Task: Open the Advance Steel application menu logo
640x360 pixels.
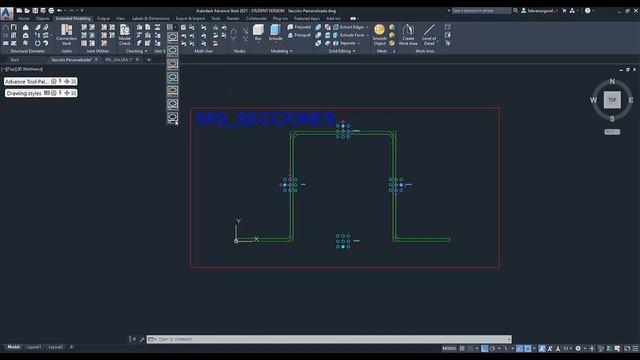Action: point(7,14)
